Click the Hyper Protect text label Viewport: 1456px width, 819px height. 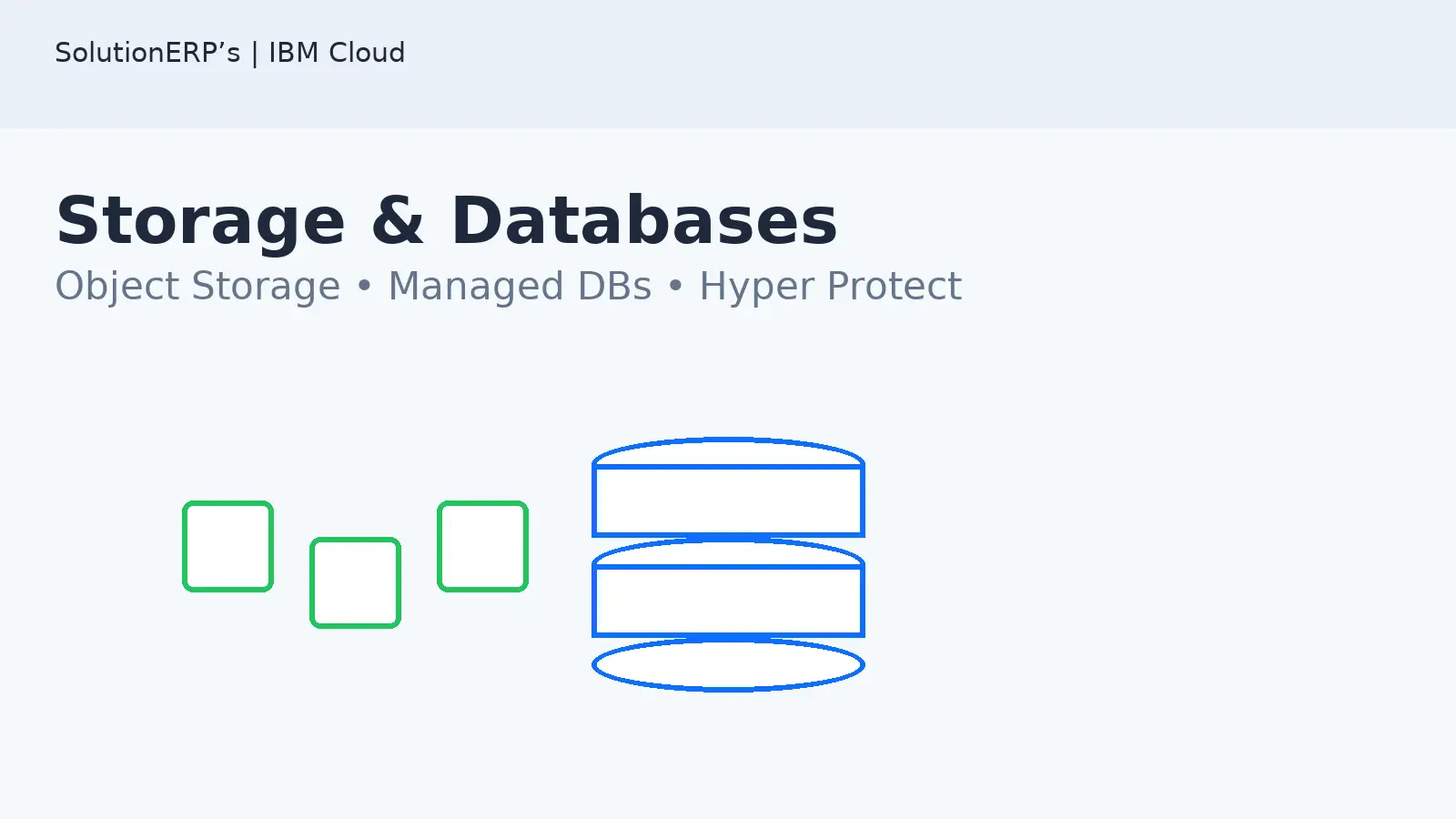(x=829, y=286)
